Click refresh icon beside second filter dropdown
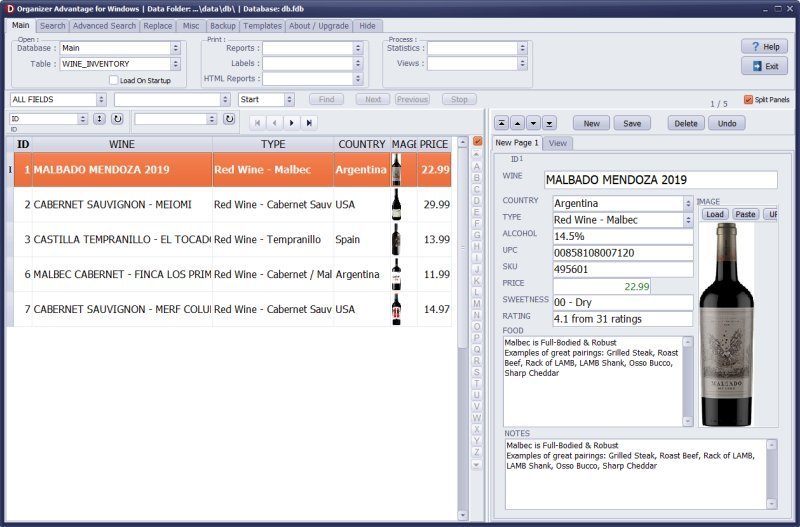Viewport: 800px width, 527px height. click(x=229, y=119)
